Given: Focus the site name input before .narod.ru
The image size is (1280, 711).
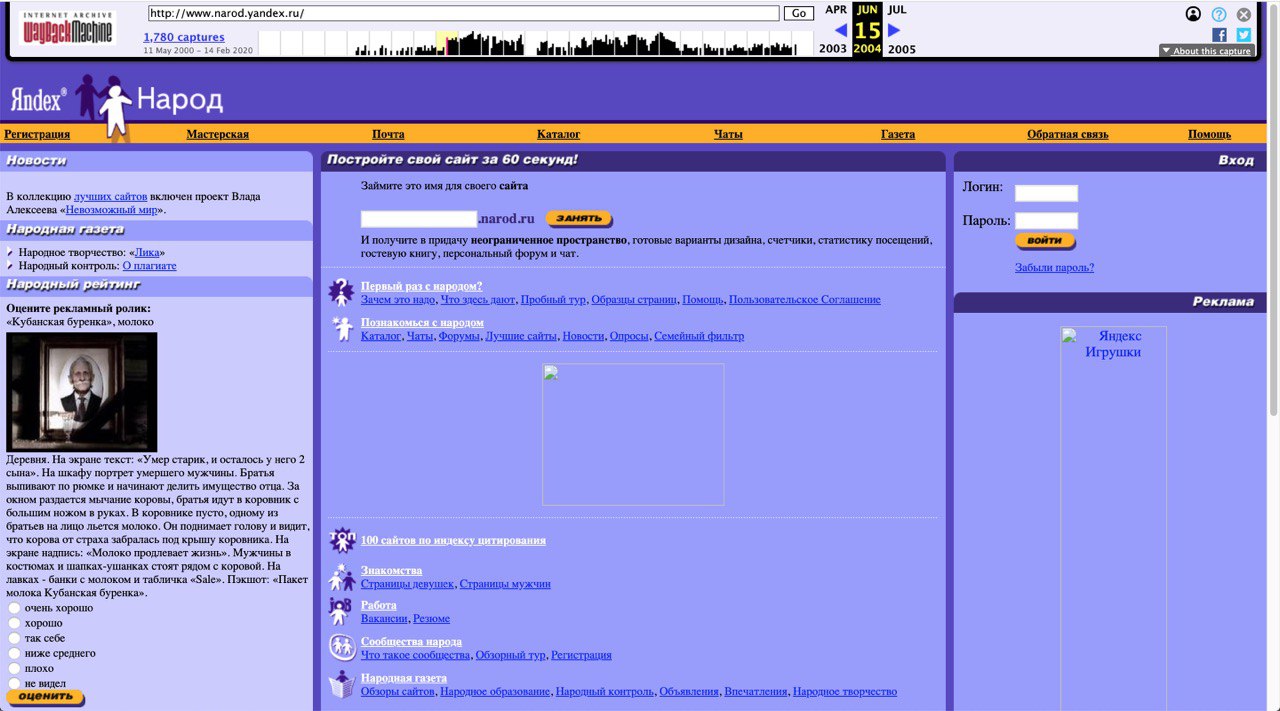Looking at the screenshot, I should (419, 218).
